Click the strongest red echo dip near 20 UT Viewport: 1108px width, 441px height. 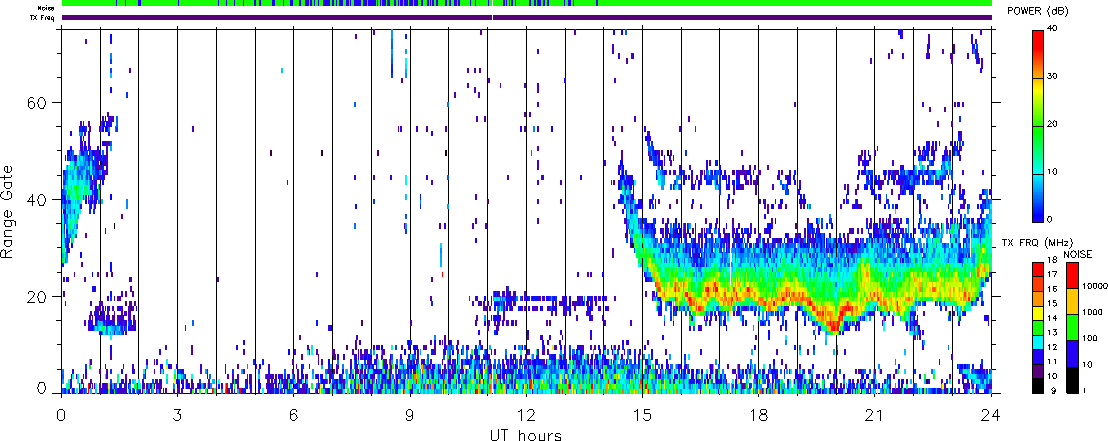(835, 325)
